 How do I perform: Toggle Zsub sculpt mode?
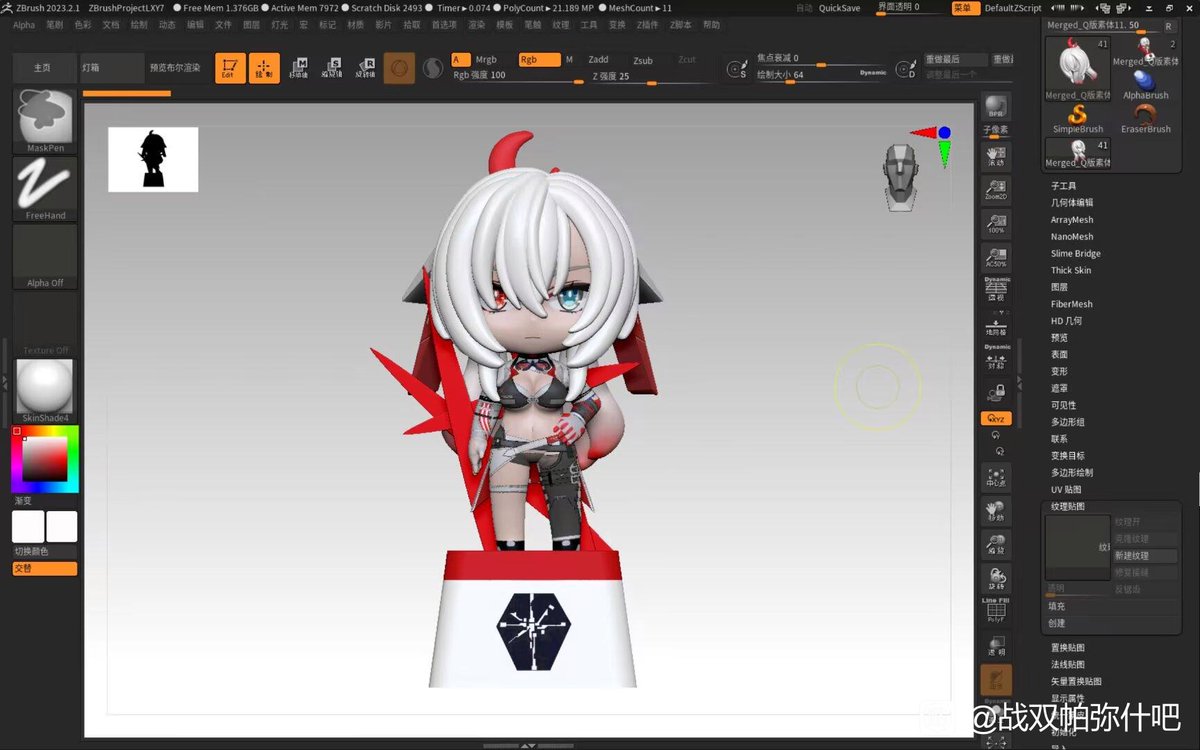coord(643,60)
